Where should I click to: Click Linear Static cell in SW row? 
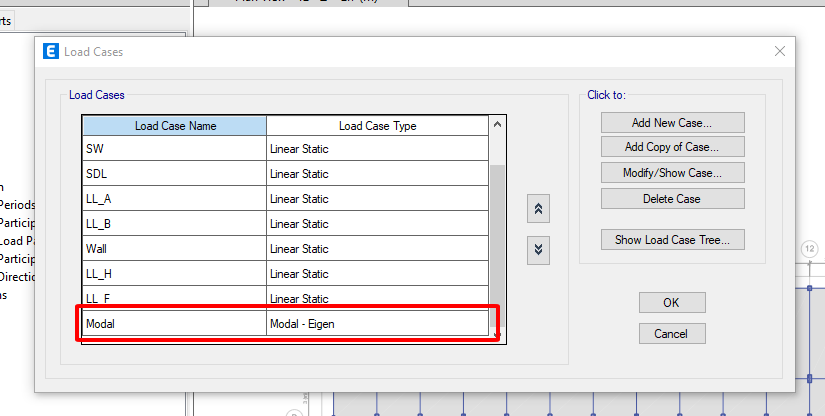[378, 148]
